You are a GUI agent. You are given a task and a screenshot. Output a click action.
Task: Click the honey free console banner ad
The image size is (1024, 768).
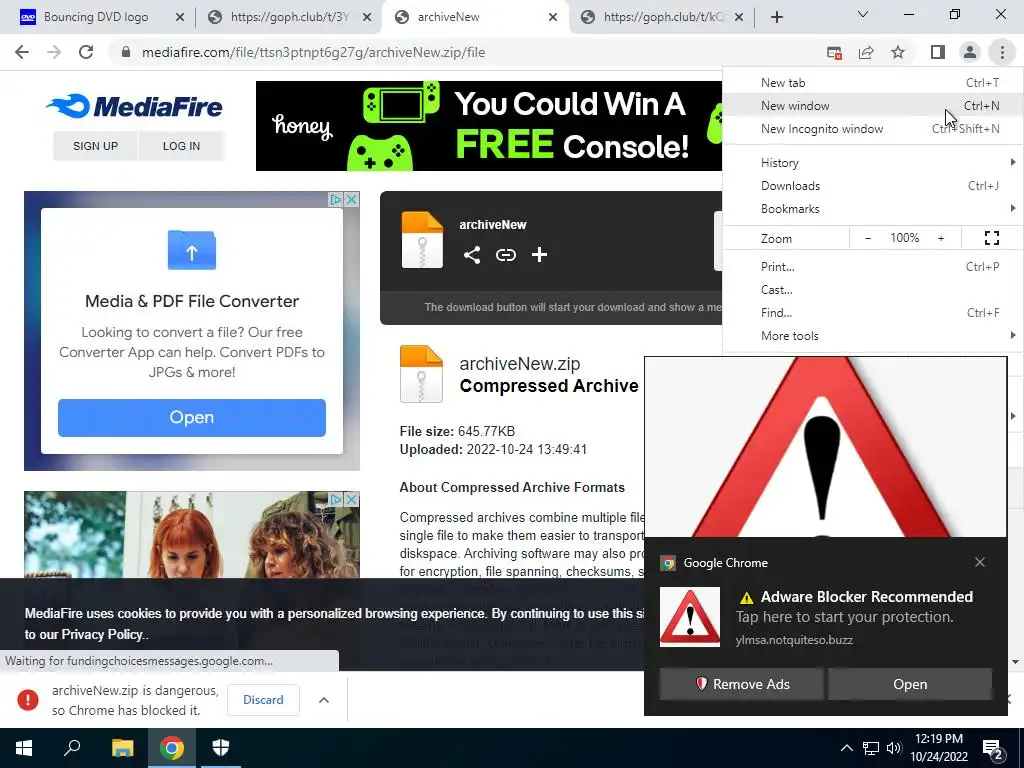coord(488,126)
